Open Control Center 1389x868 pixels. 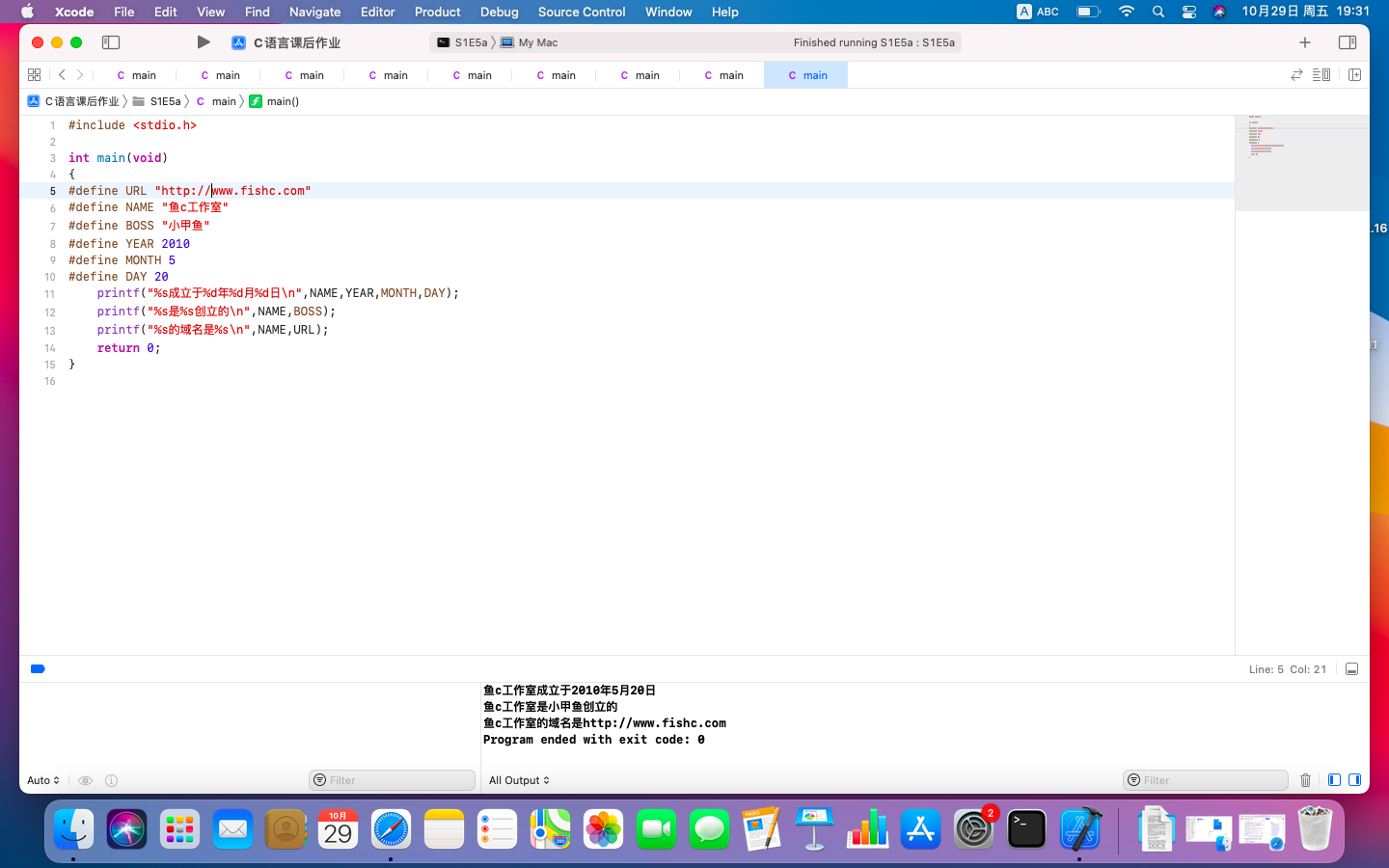[x=1188, y=12]
